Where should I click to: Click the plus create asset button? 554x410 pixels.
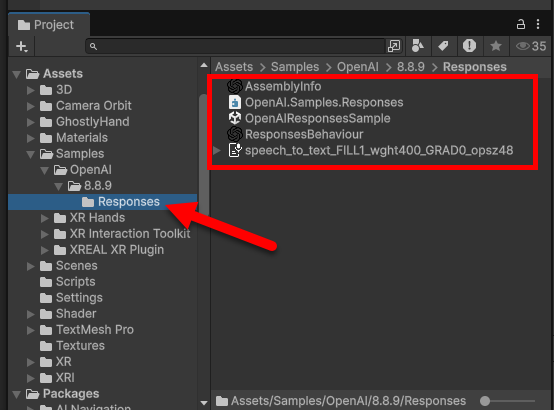[22, 46]
